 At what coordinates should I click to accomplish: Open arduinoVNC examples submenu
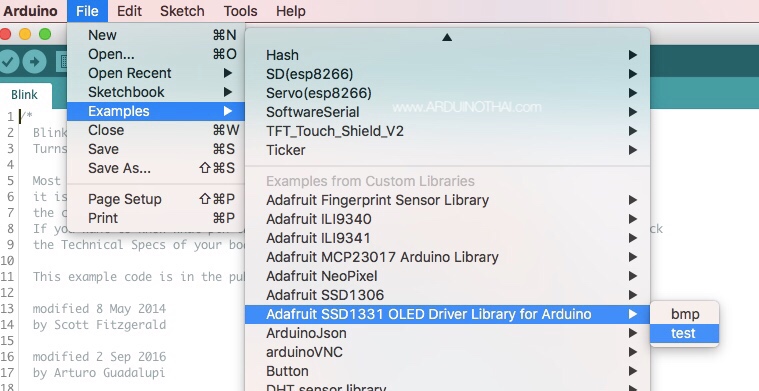(x=448, y=352)
